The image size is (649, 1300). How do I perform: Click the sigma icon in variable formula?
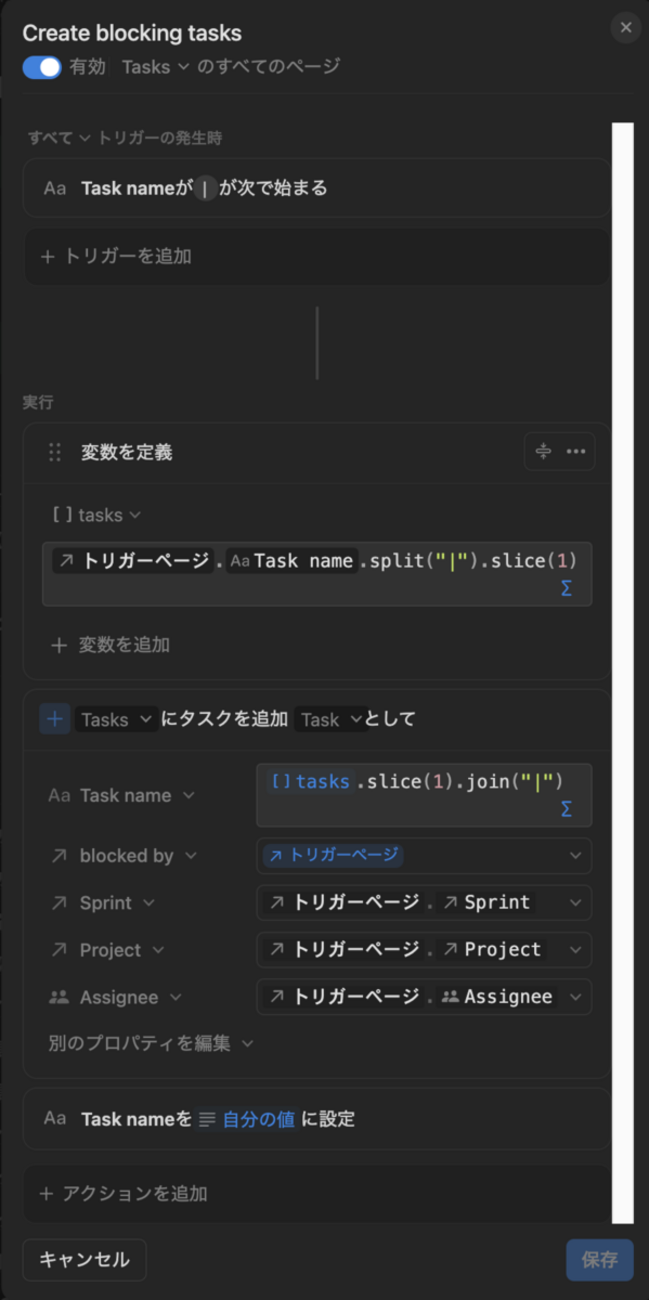pyautogui.click(x=566, y=589)
